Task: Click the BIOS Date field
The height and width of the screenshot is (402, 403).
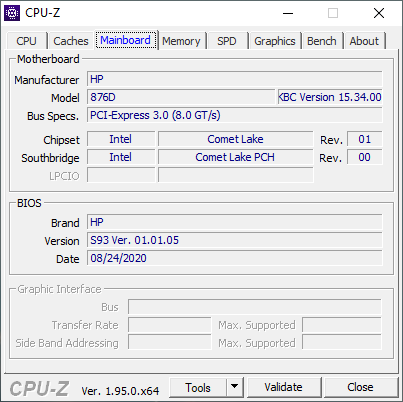Action: coord(235,258)
